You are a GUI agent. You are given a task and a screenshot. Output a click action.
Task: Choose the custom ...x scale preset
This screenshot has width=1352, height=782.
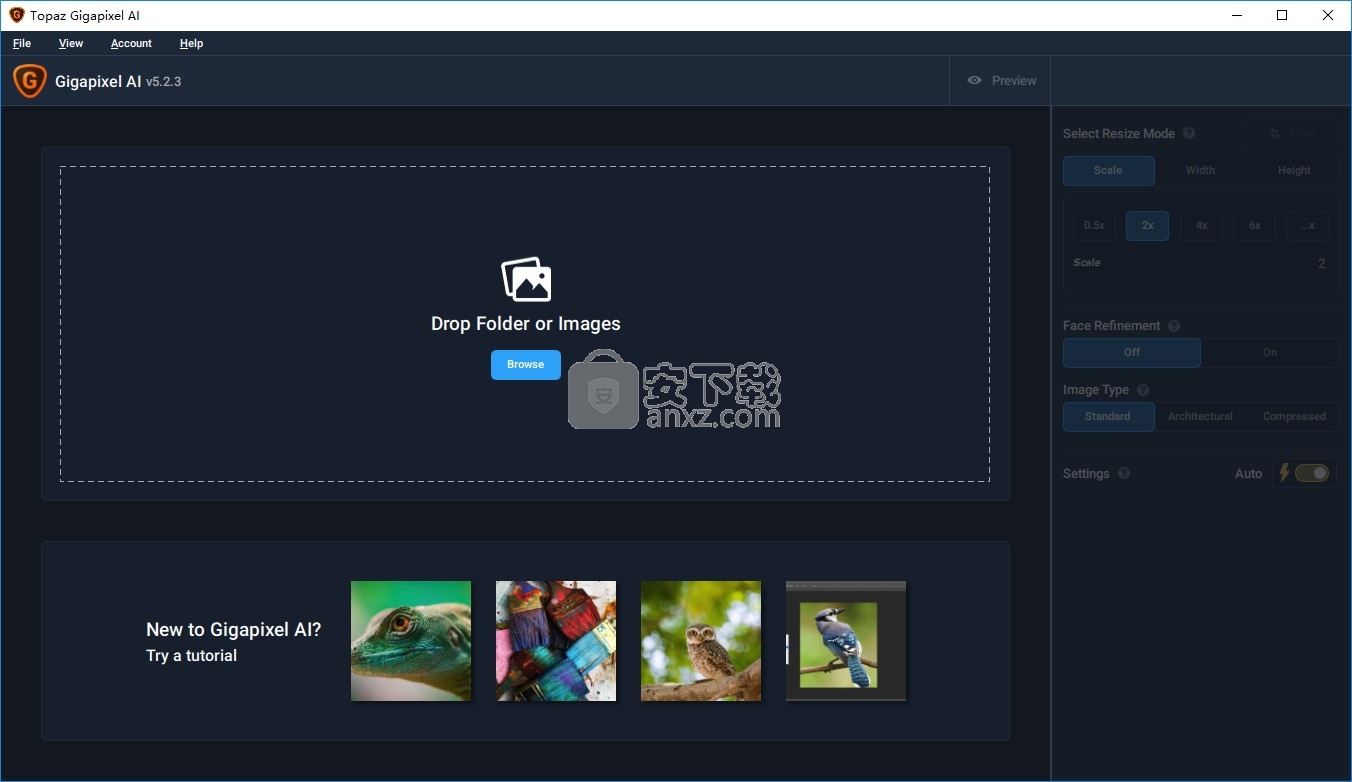pyautogui.click(x=1307, y=225)
